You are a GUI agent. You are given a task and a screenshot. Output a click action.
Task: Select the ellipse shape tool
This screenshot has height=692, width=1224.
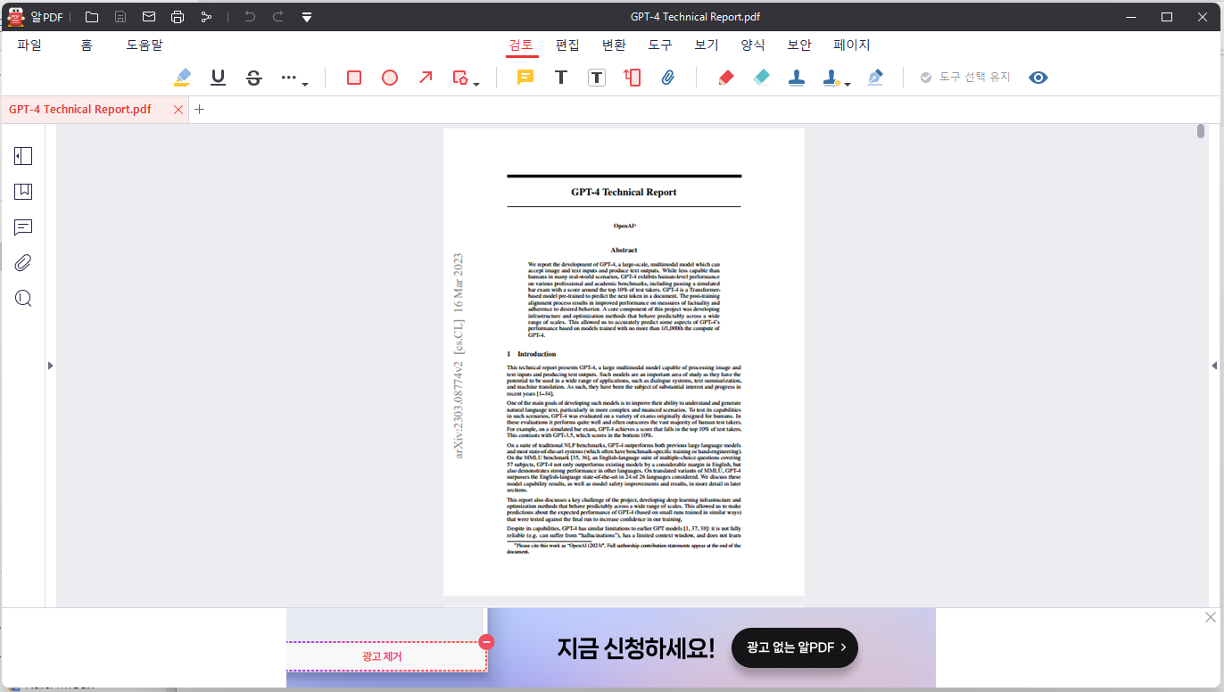tap(390, 77)
